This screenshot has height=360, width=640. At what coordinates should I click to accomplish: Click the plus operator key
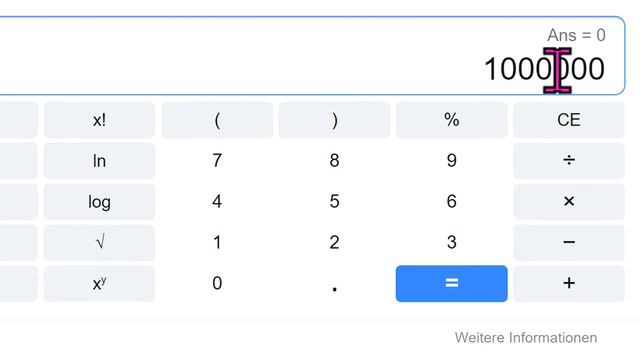tap(569, 284)
